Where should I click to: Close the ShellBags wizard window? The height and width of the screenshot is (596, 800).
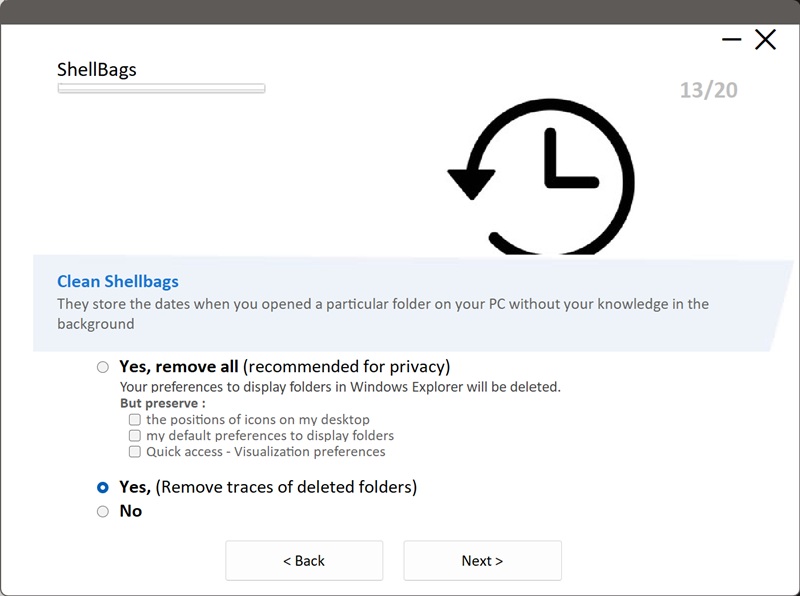coord(765,39)
